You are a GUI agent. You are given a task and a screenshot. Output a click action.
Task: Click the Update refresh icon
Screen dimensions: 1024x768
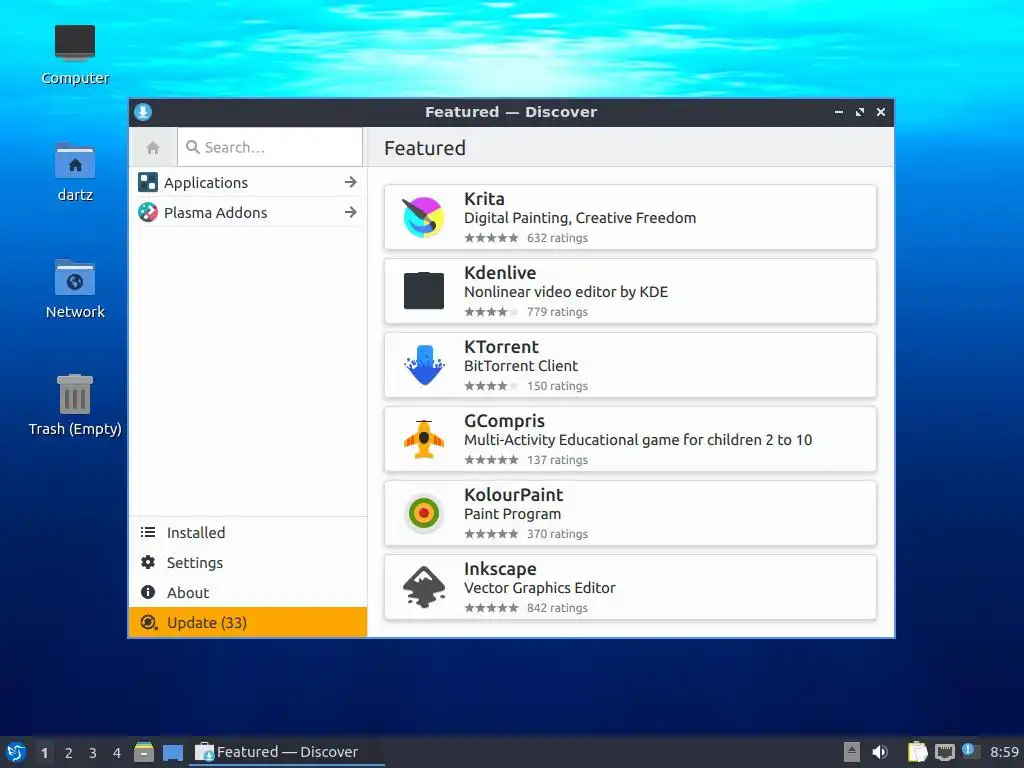click(149, 622)
